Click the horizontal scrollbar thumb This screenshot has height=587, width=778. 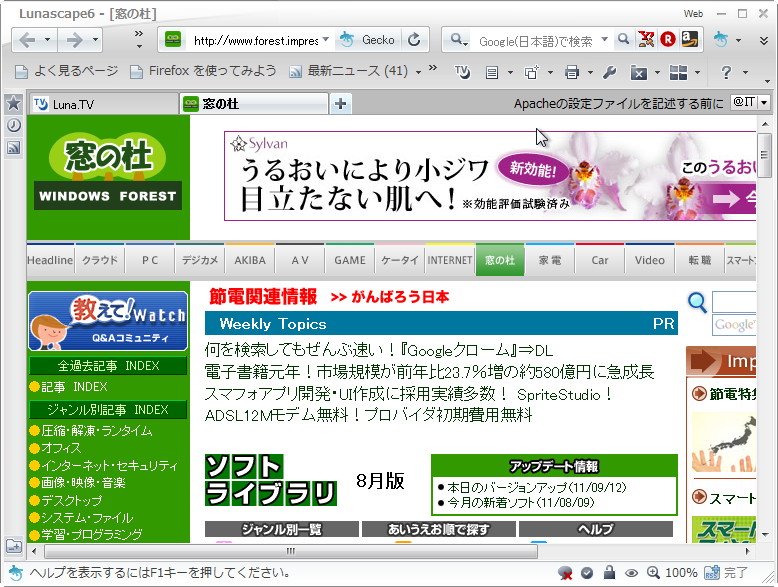click(291, 551)
